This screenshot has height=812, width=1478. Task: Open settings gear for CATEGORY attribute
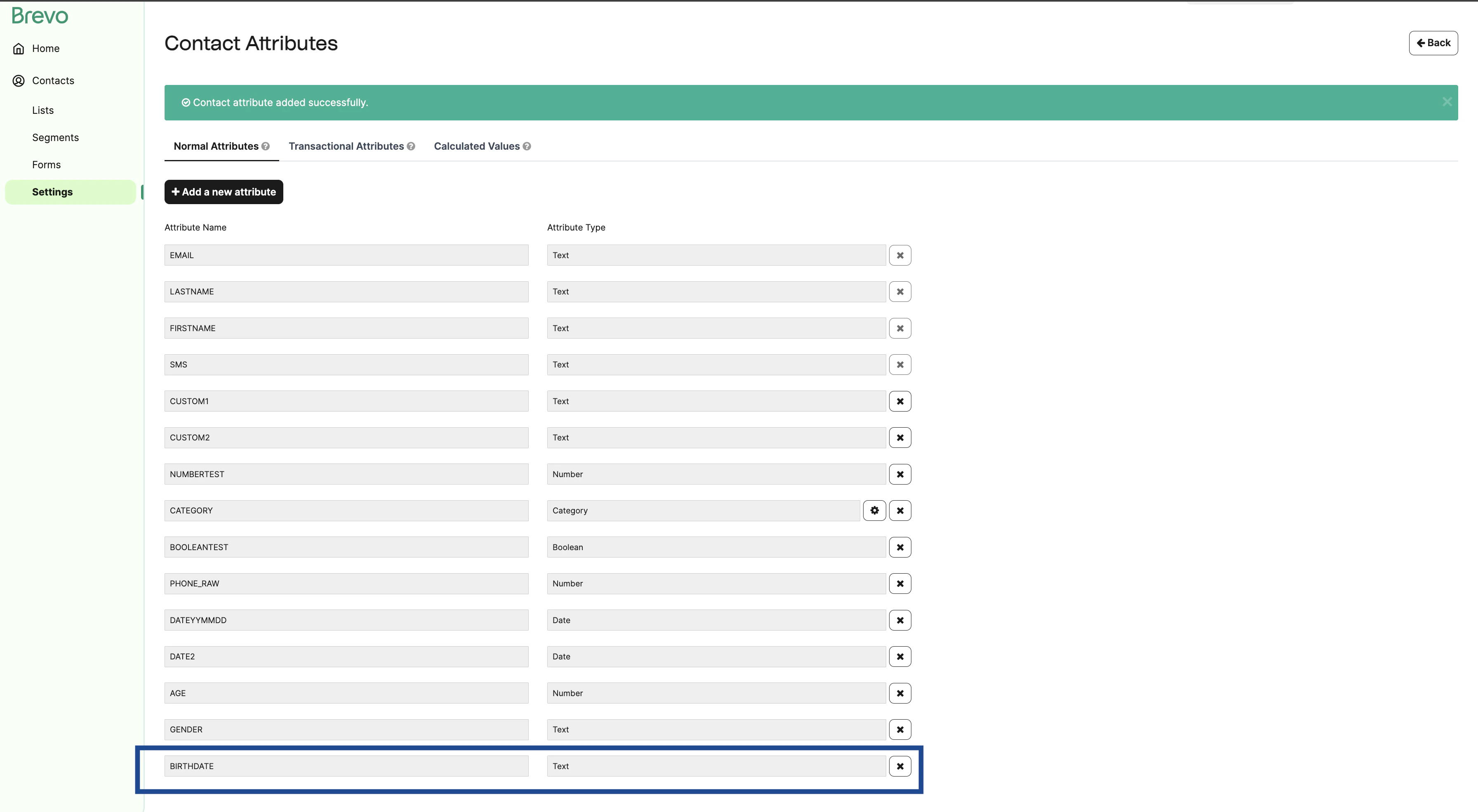(874, 510)
